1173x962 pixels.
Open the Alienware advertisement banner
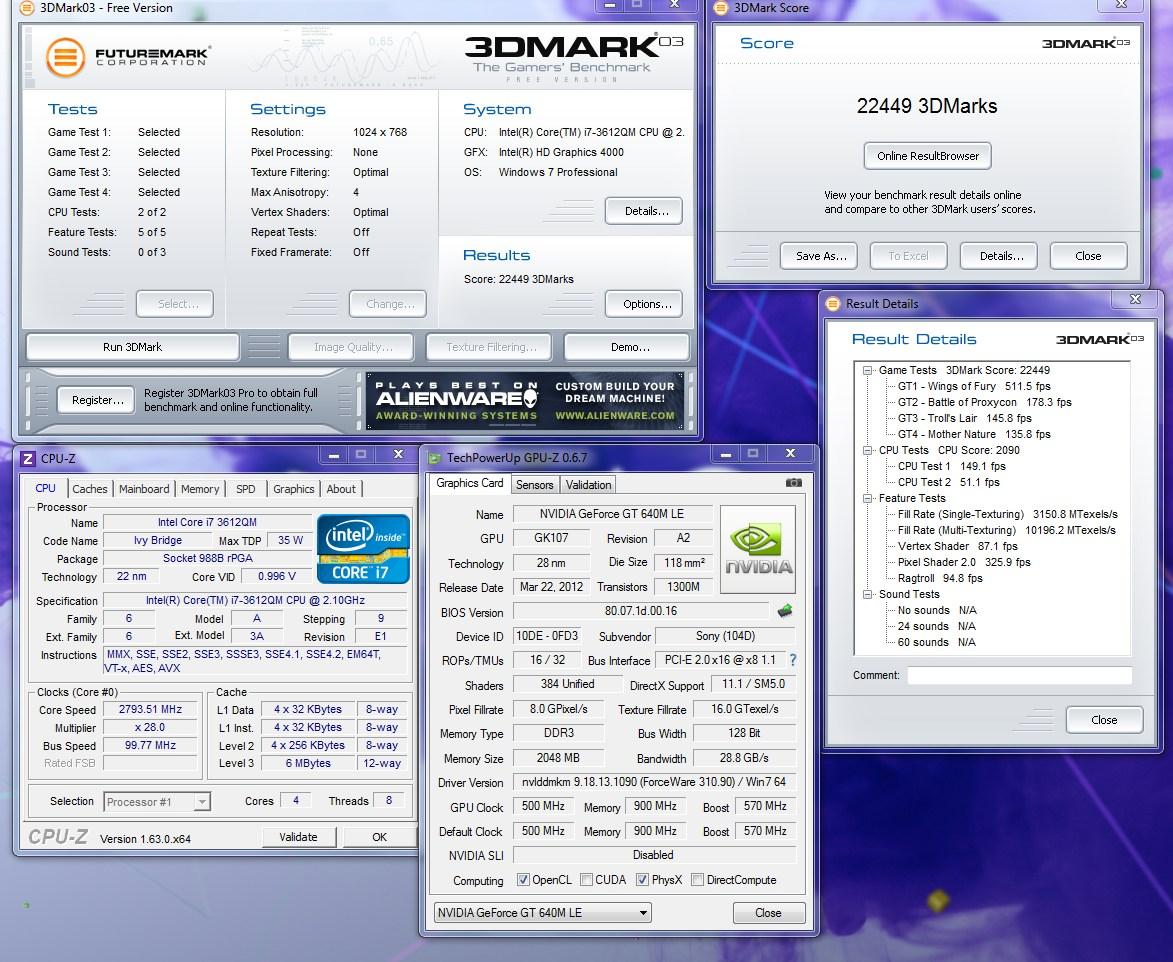524,400
